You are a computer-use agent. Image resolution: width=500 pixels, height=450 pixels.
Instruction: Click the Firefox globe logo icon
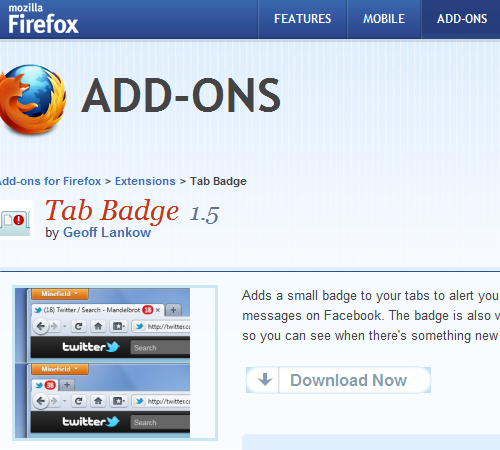32,99
